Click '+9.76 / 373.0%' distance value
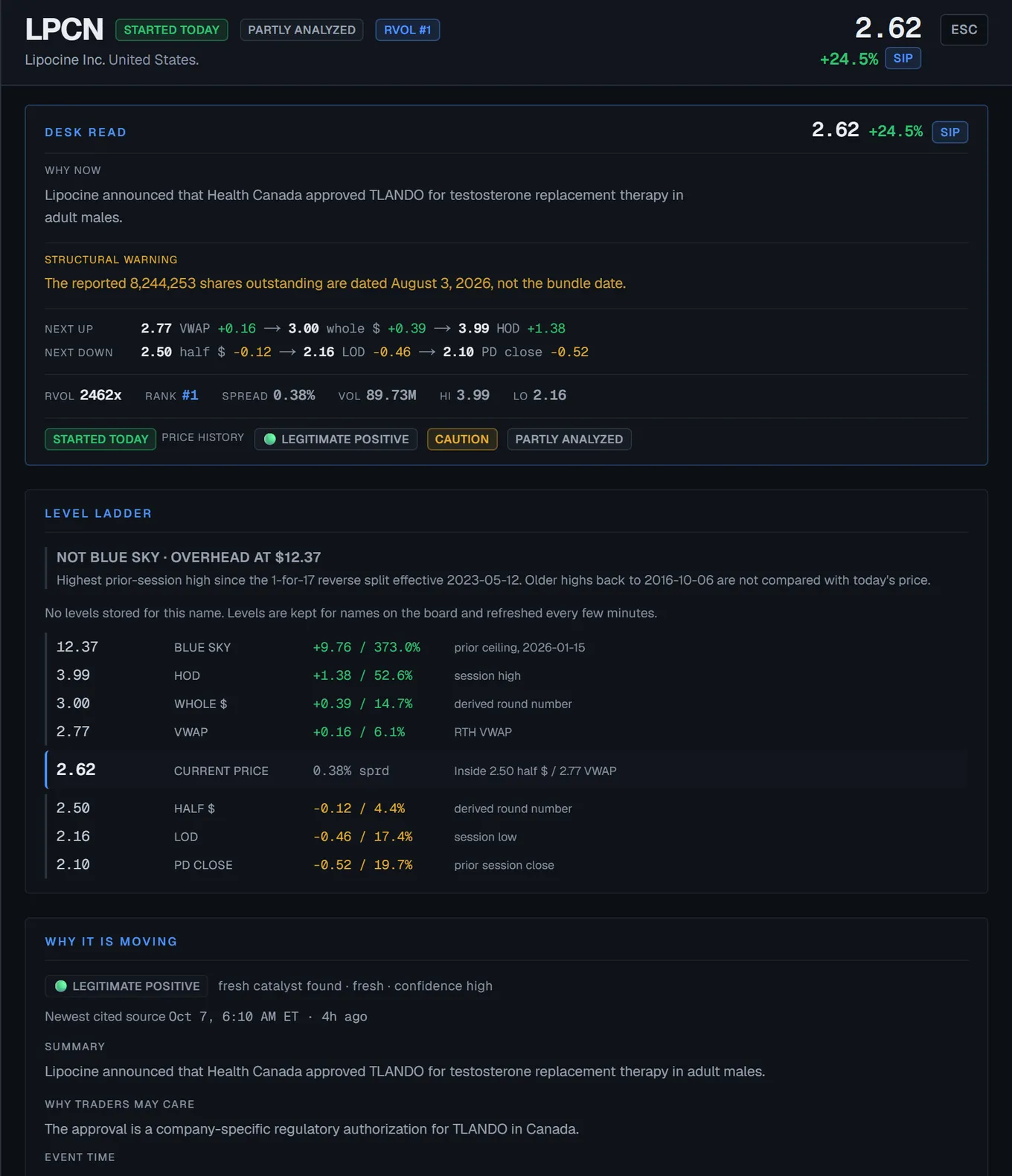This screenshot has height=1176, width=1012. 367,647
